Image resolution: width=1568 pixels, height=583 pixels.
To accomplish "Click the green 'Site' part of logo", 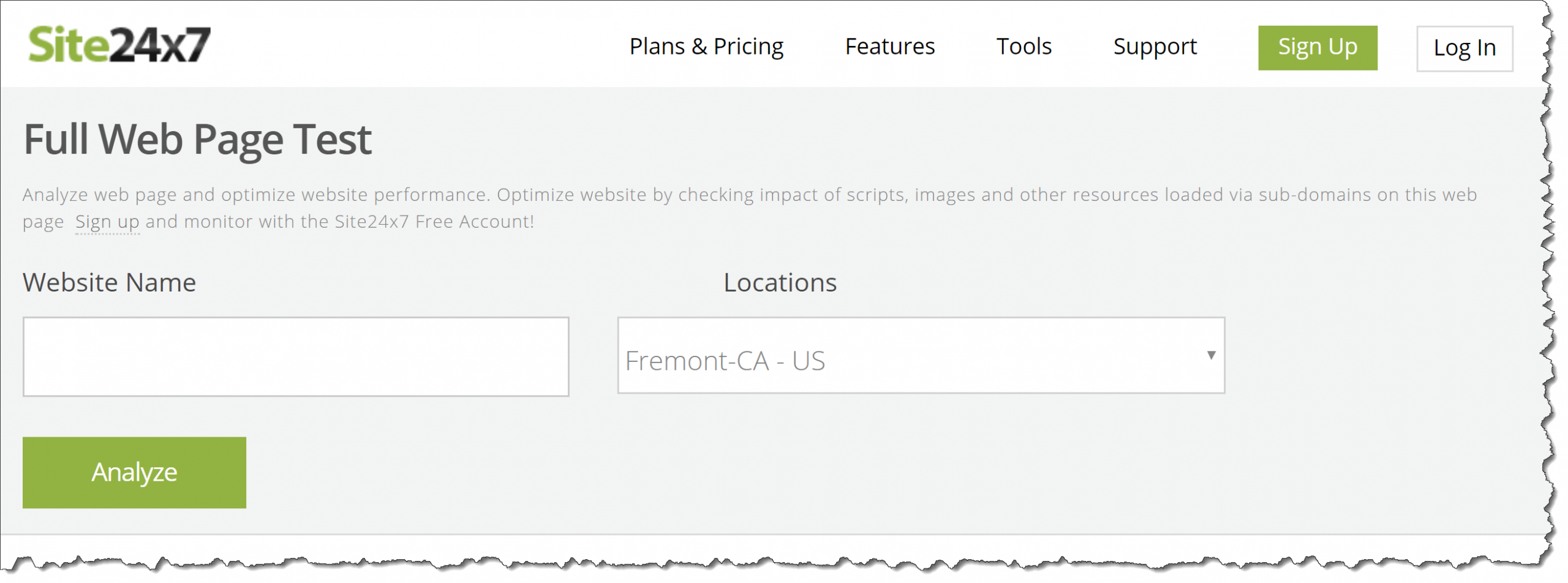I will pyautogui.click(x=67, y=45).
